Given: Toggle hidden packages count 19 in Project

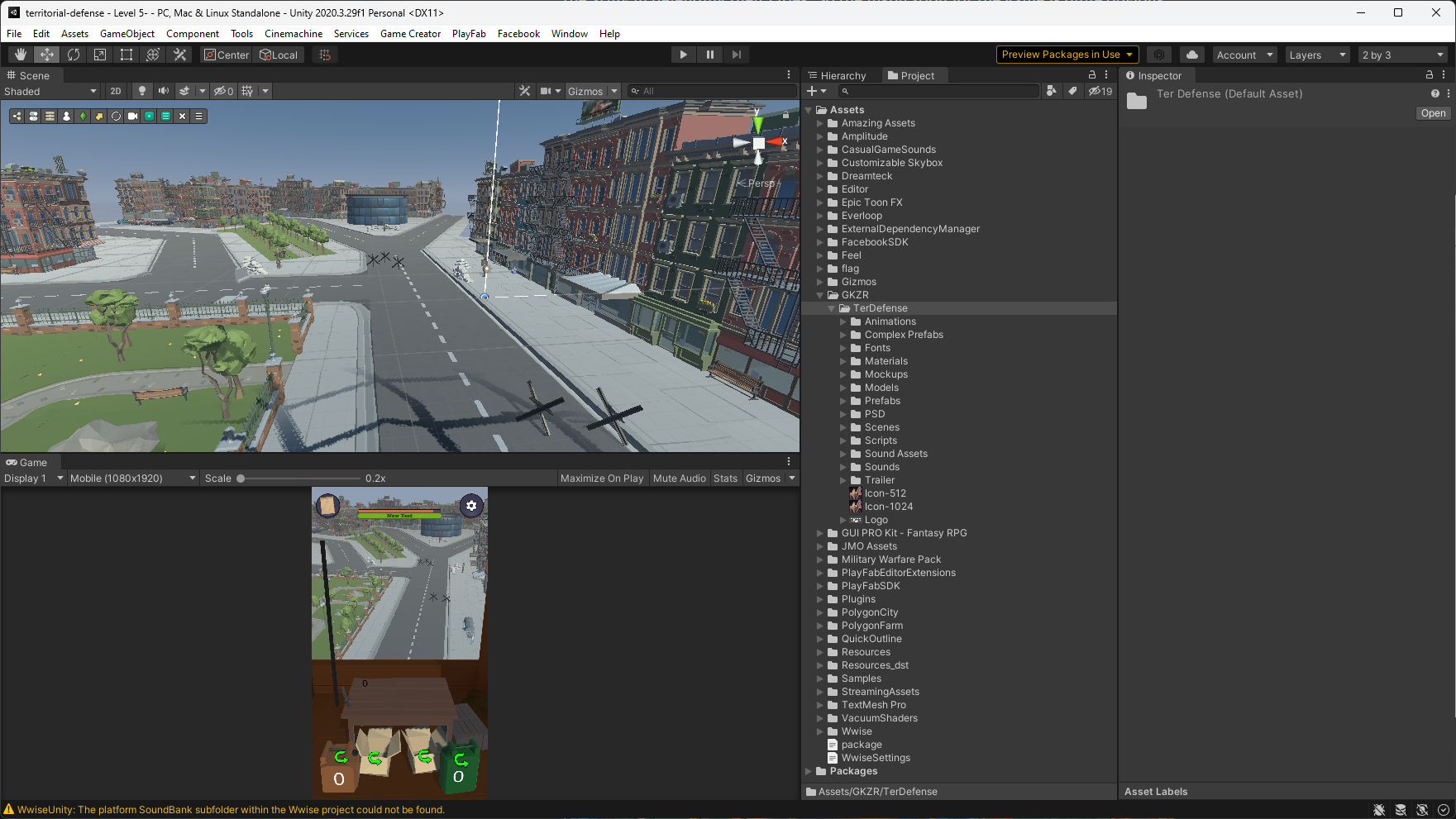Looking at the screenshot, I should tap(1100, 91).
